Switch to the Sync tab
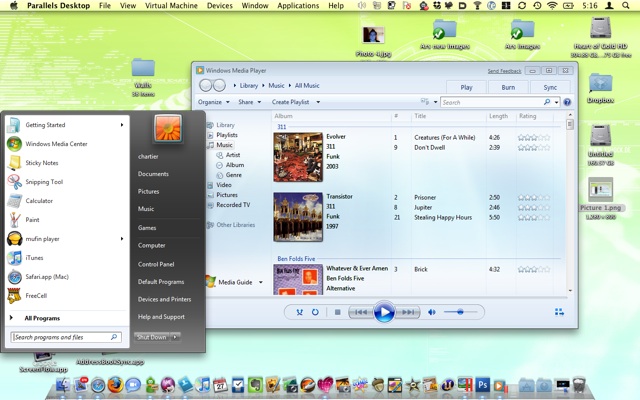The height and width of the screenshot is (400, 640). (x=550, y=87)
